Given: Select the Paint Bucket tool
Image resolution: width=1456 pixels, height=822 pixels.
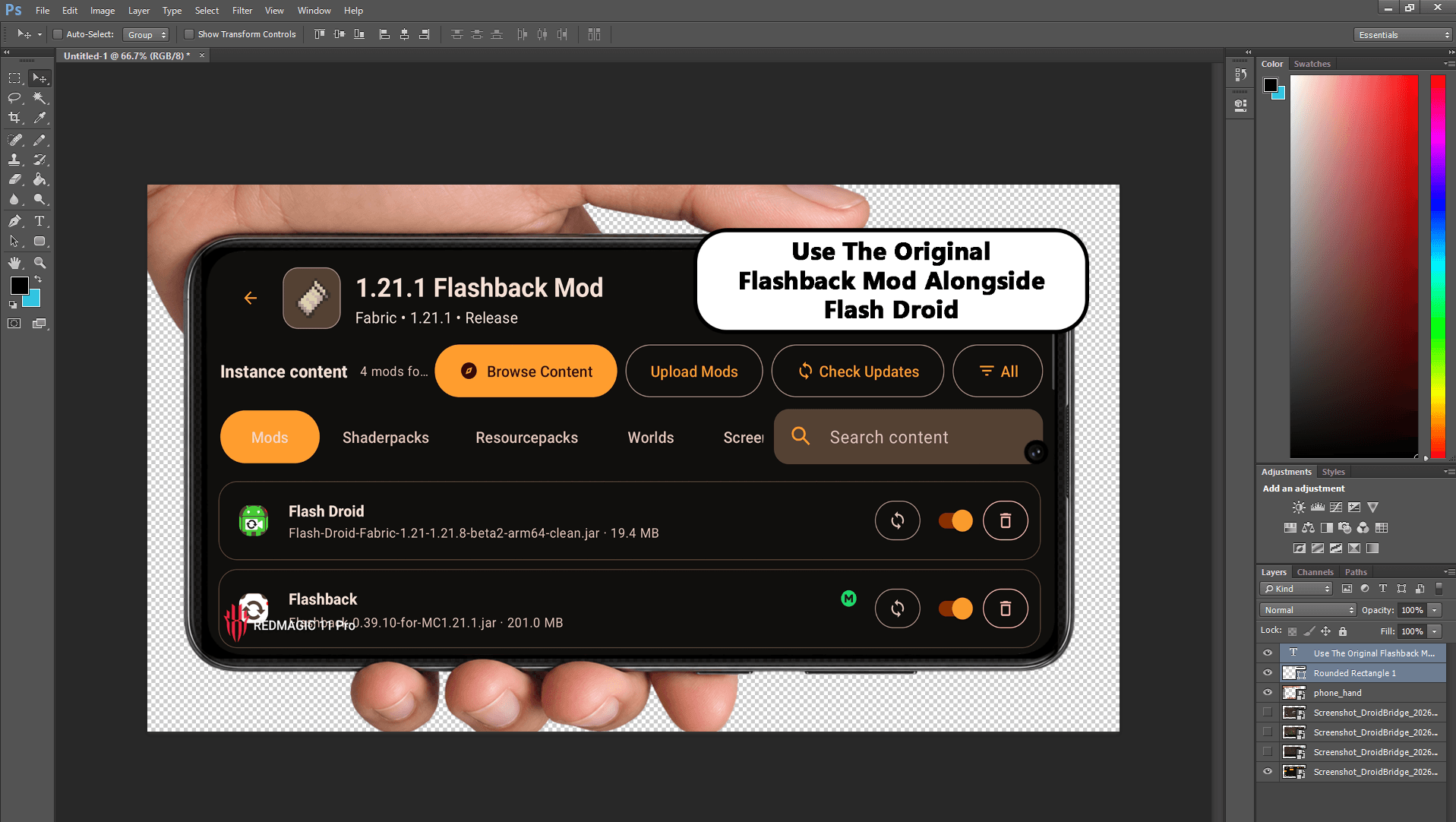Looking at the screenshot, I should [x=39, y=179].
